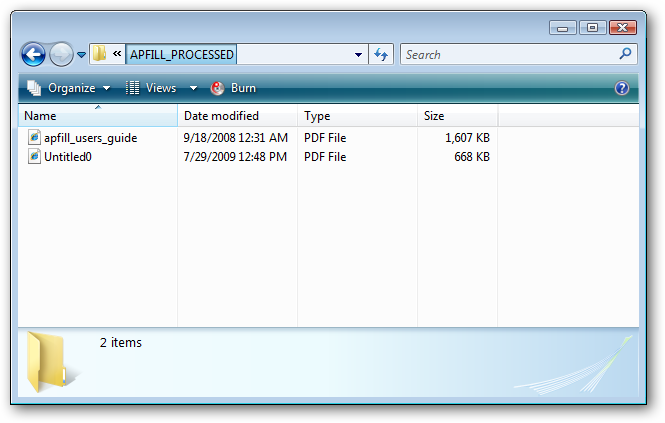Open the Organize menu
The image size is (665, 423).
point(69,88)
